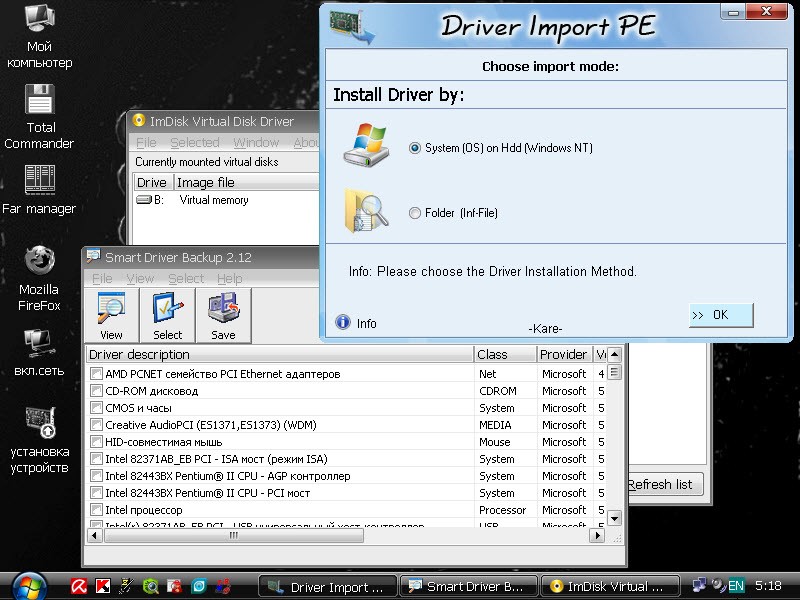Check the Intel процессор driver checkbox
This screenshot has height=600, width=800.
(x=96, y=510)
